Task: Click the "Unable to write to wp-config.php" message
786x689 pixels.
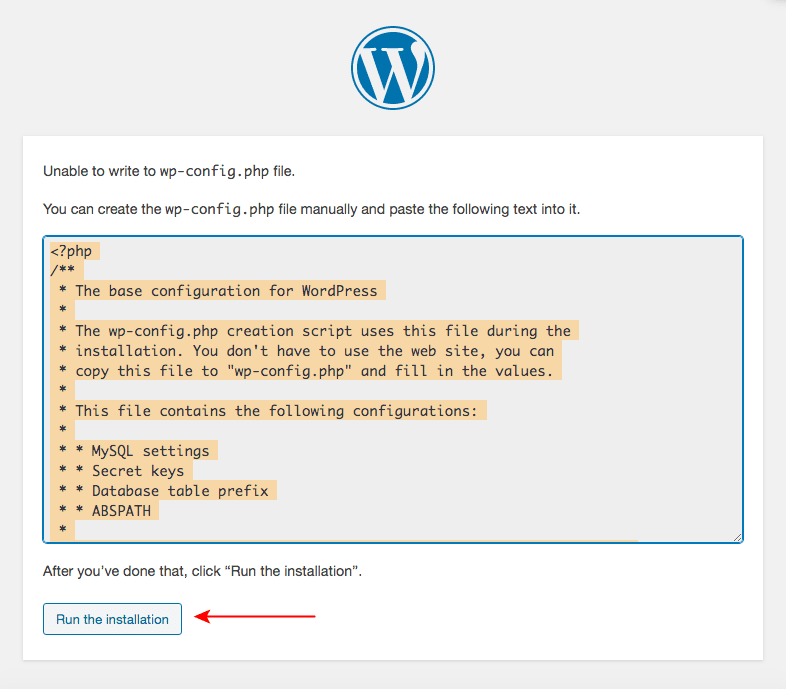Action: click(x=169, y=171)
